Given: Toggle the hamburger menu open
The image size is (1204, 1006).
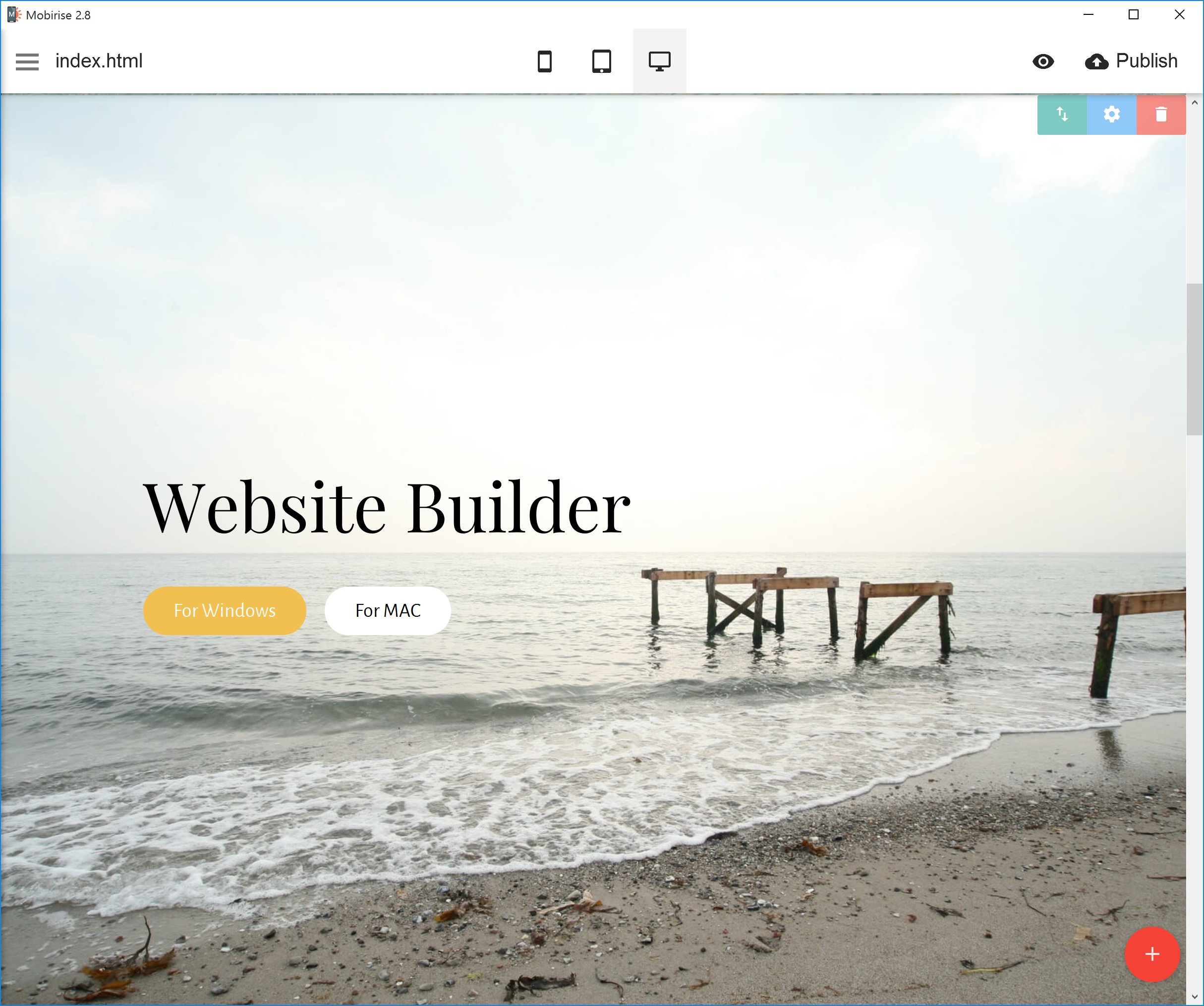Looking at the screenshot, I should (x=28, y=61).
